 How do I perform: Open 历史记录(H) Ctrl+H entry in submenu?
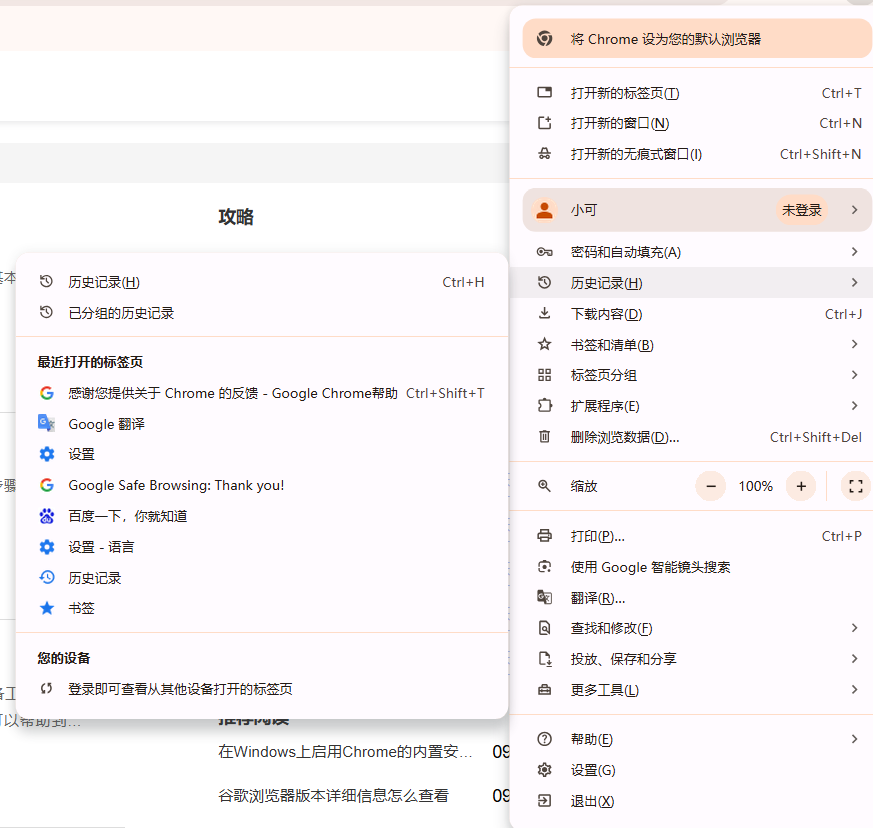[262, 282]
